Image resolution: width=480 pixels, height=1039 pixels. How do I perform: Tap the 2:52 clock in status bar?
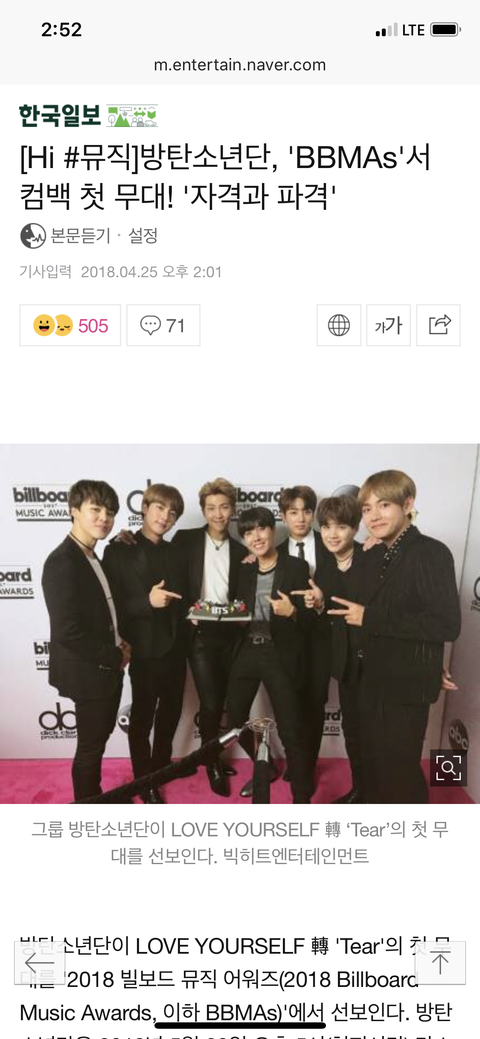[62, 30]
